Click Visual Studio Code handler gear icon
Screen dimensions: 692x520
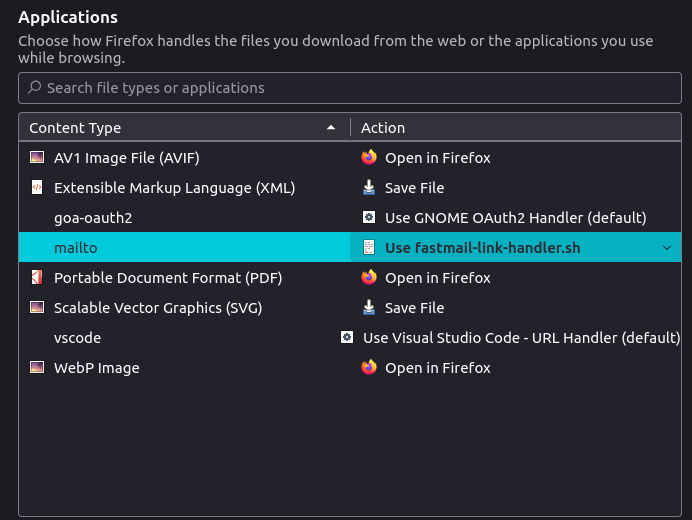(x=347, y=337)
